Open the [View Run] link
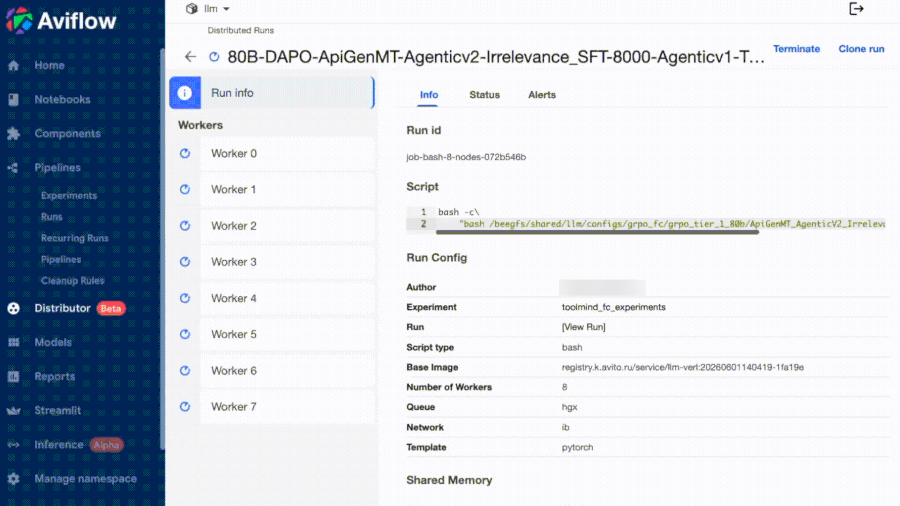 [583, 327]
